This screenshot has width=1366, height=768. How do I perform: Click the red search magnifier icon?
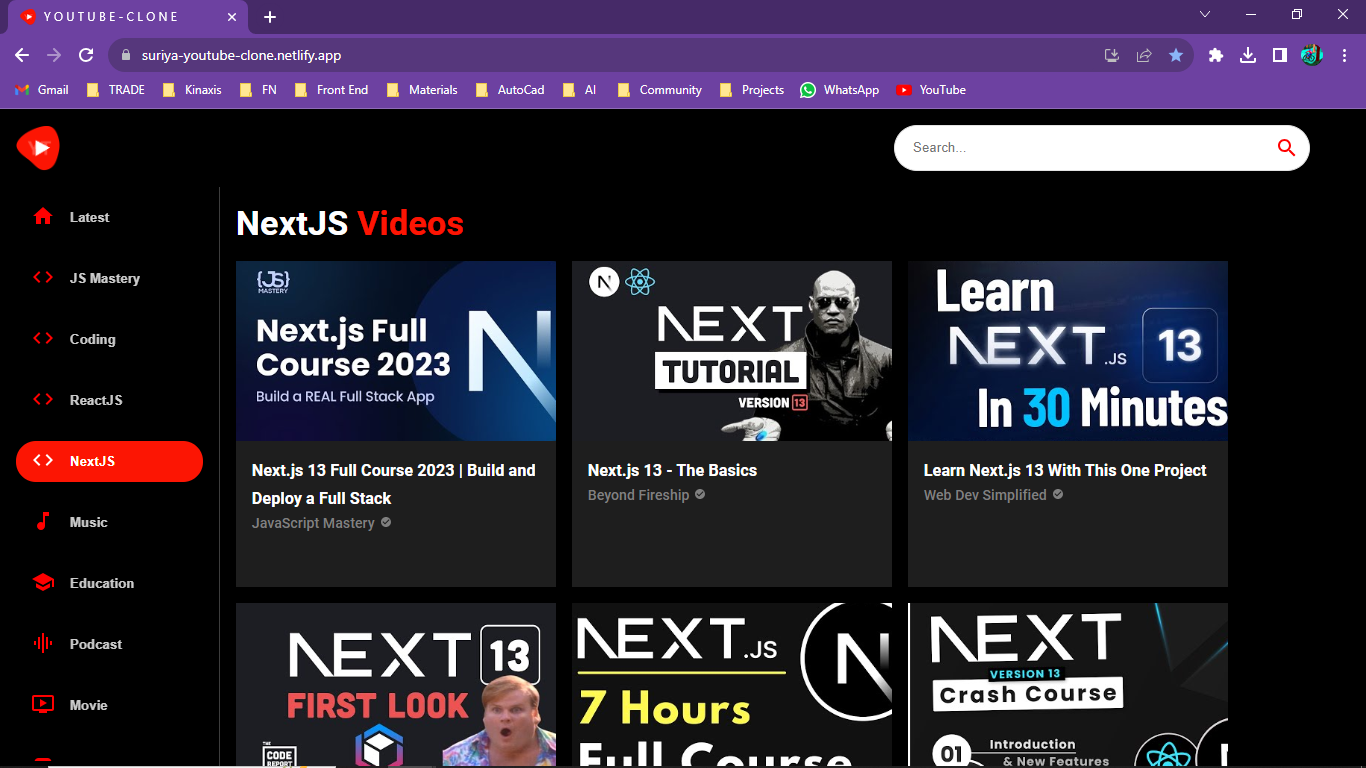[x=1286, y=148]
